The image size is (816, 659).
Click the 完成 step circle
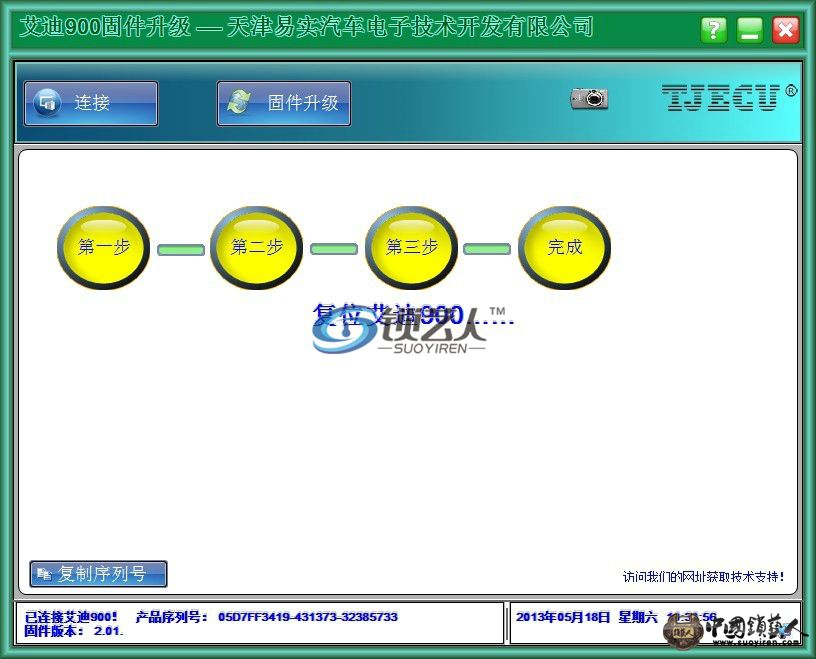tap(565, 248)
